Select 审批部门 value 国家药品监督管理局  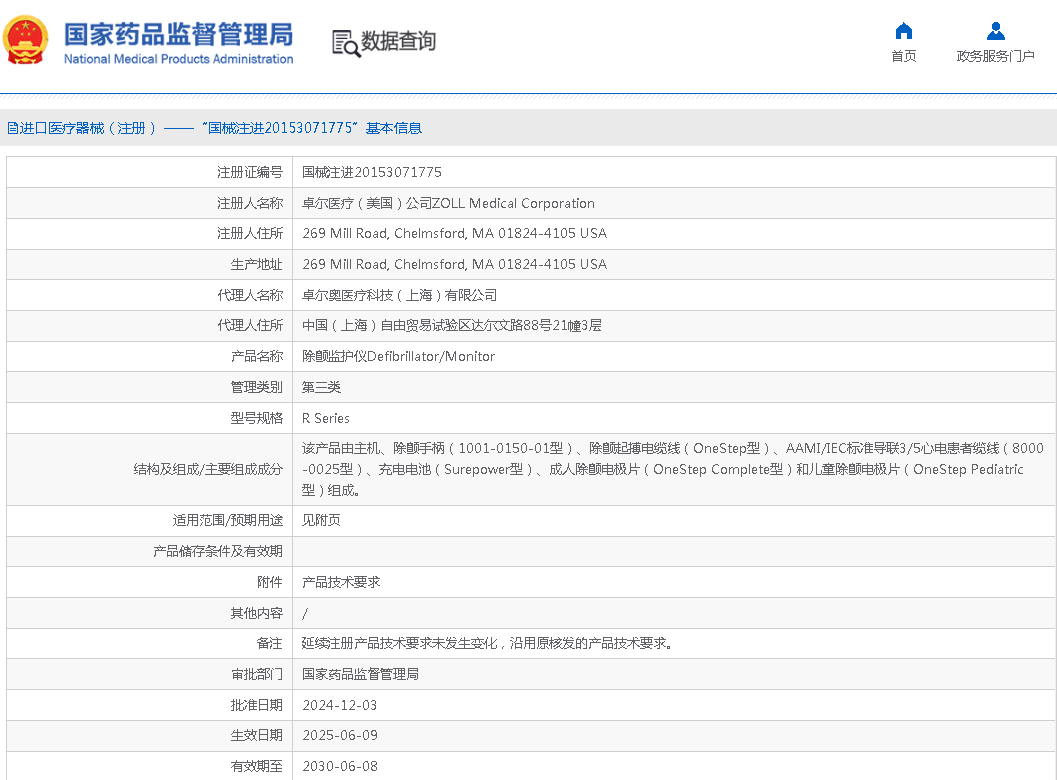360,675
